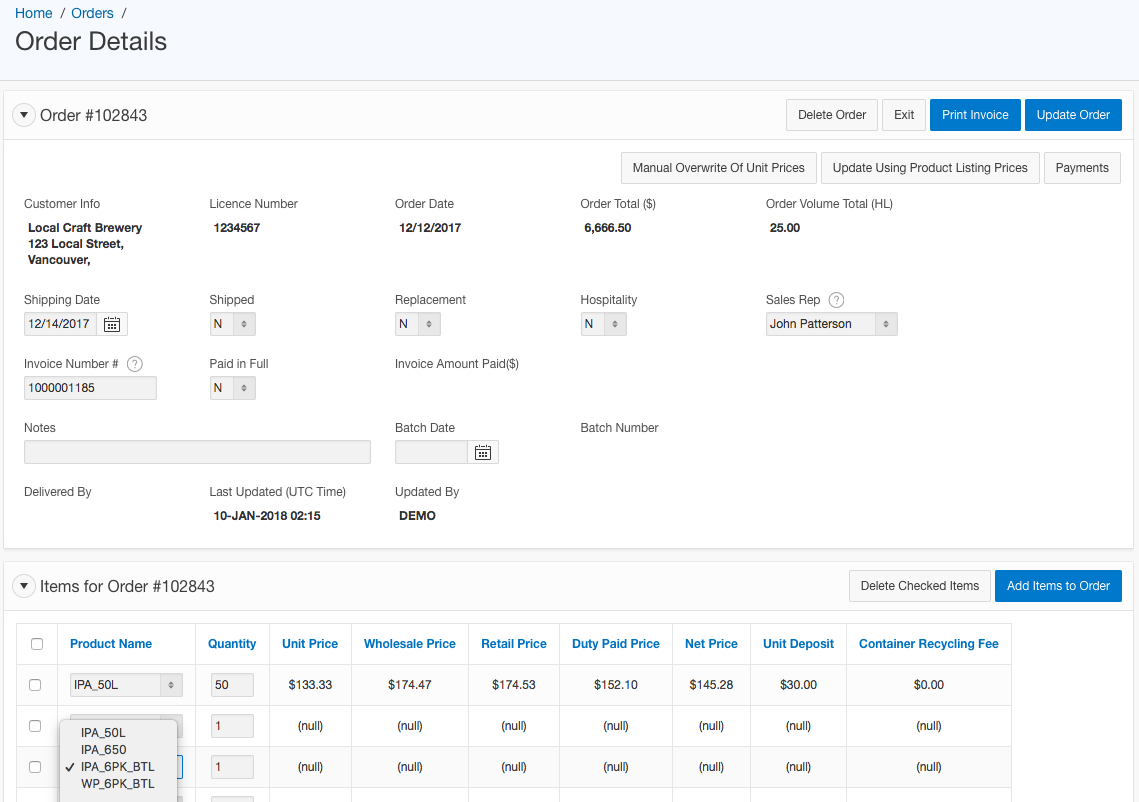
Task: Go to the Orders breadcrumb link
Action: click(92, 13)
